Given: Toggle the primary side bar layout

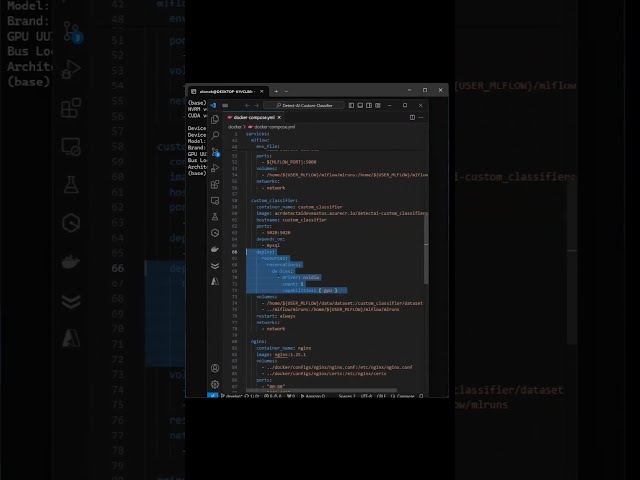Looking at the screenshot, I should [x=351, y=105].
